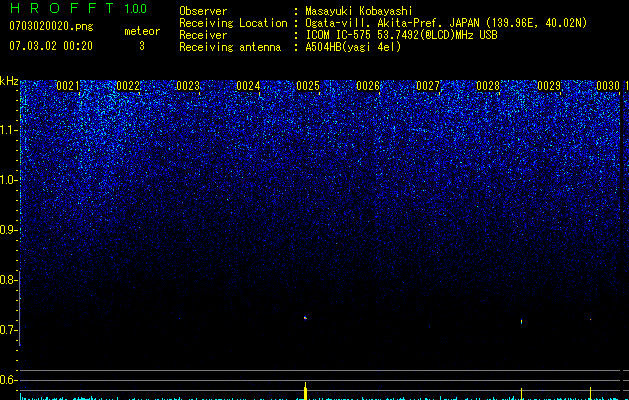Image resolution: width=629 pixels, height=400 pixels.
Task: Click the meteor label
Action: tap(142, 31)
